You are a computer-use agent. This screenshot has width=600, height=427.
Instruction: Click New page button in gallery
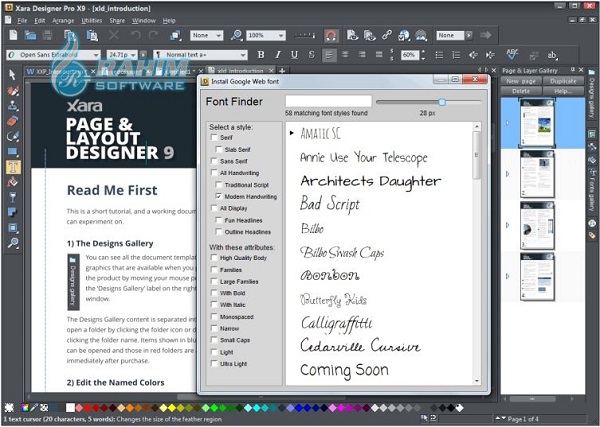coord(521,81)
